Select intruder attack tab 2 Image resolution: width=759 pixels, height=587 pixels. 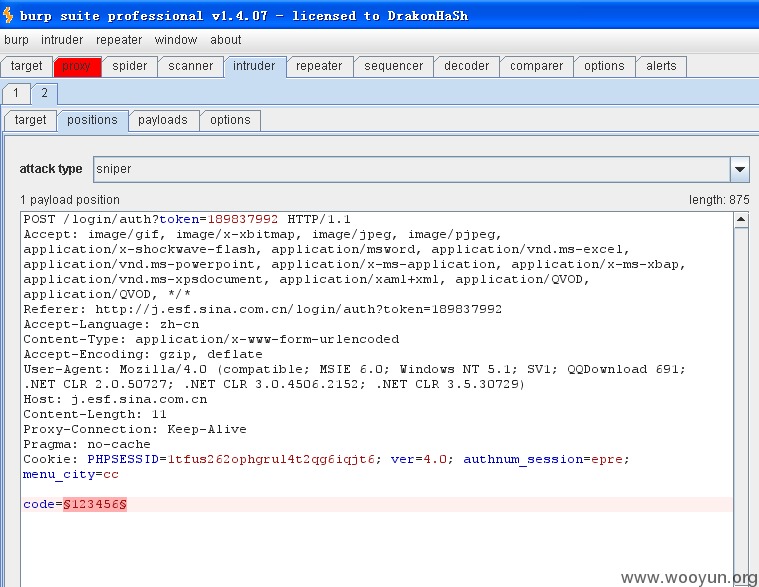(x=45, y=93)
